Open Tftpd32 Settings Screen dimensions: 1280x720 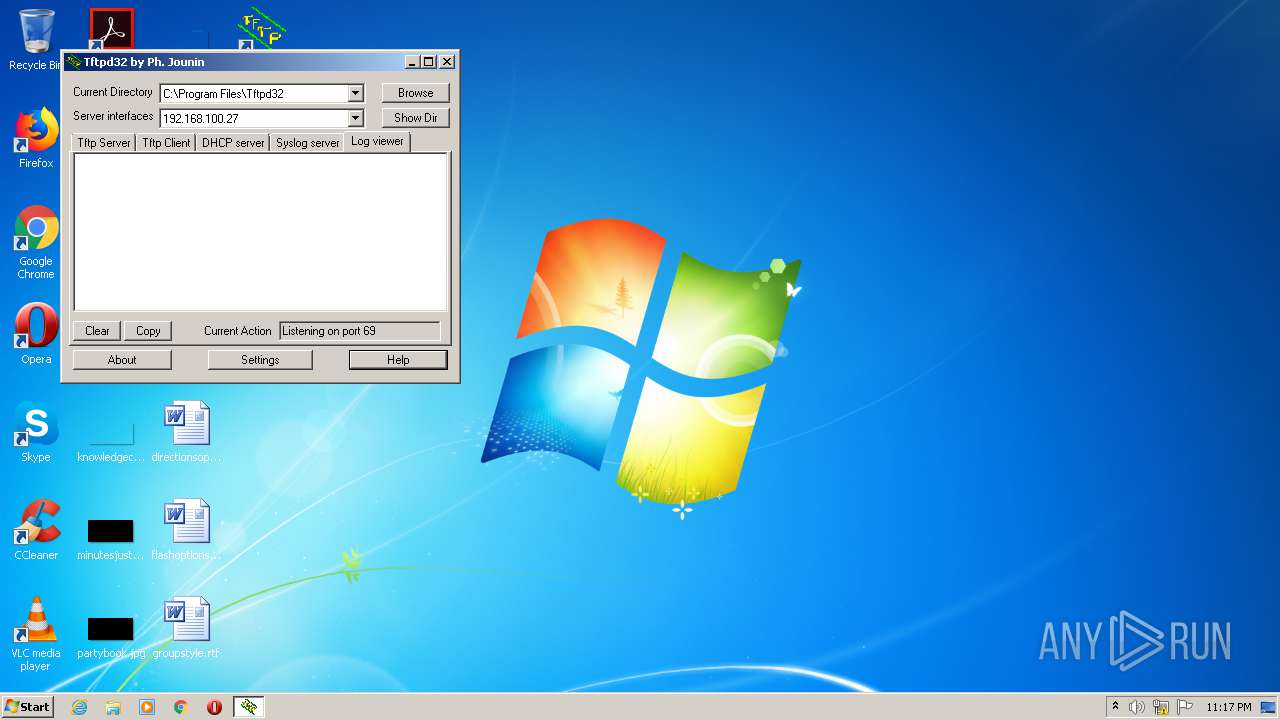click(x=260, y=360)
